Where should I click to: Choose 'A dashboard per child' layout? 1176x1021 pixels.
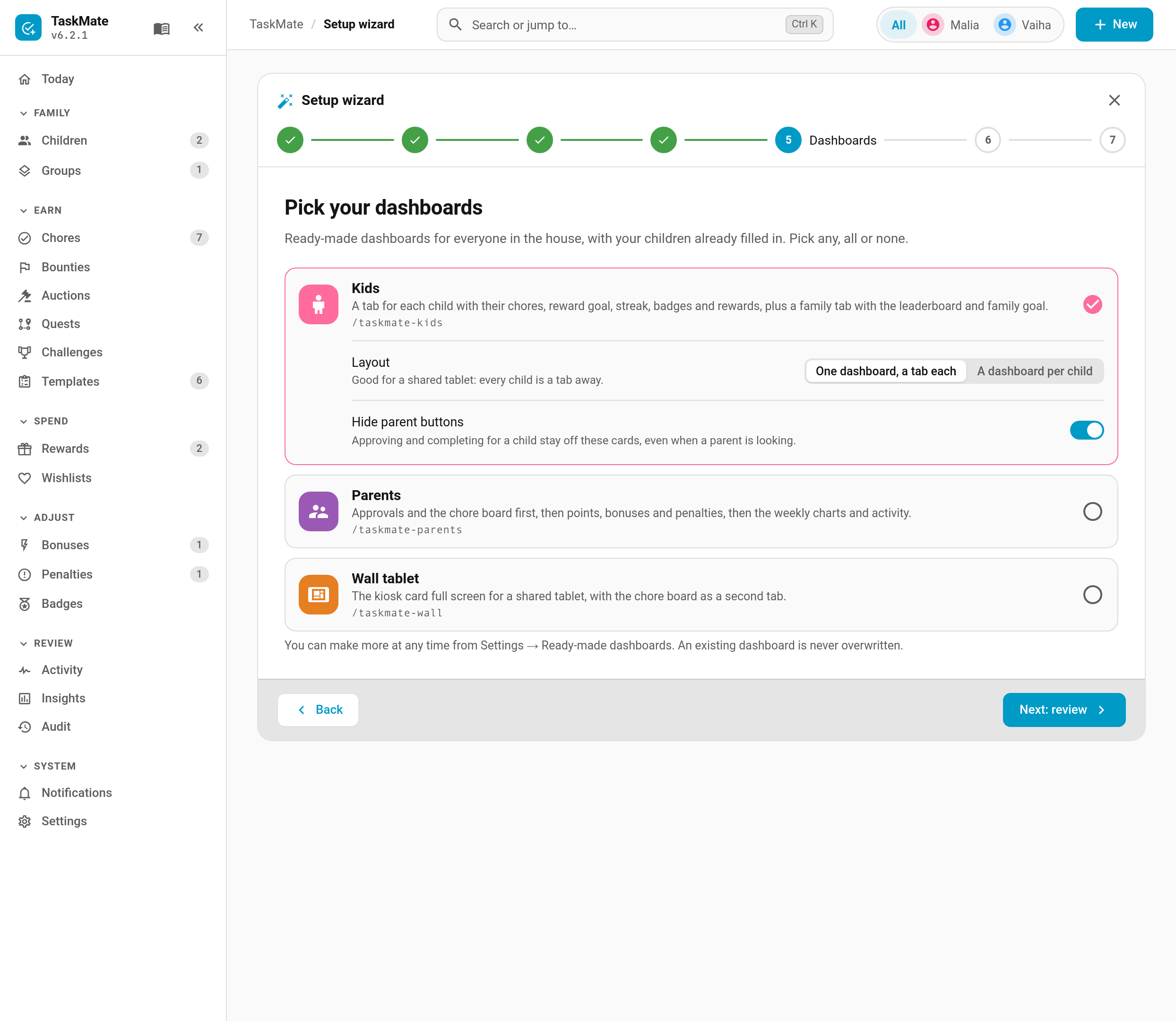tap(1035, 372)
